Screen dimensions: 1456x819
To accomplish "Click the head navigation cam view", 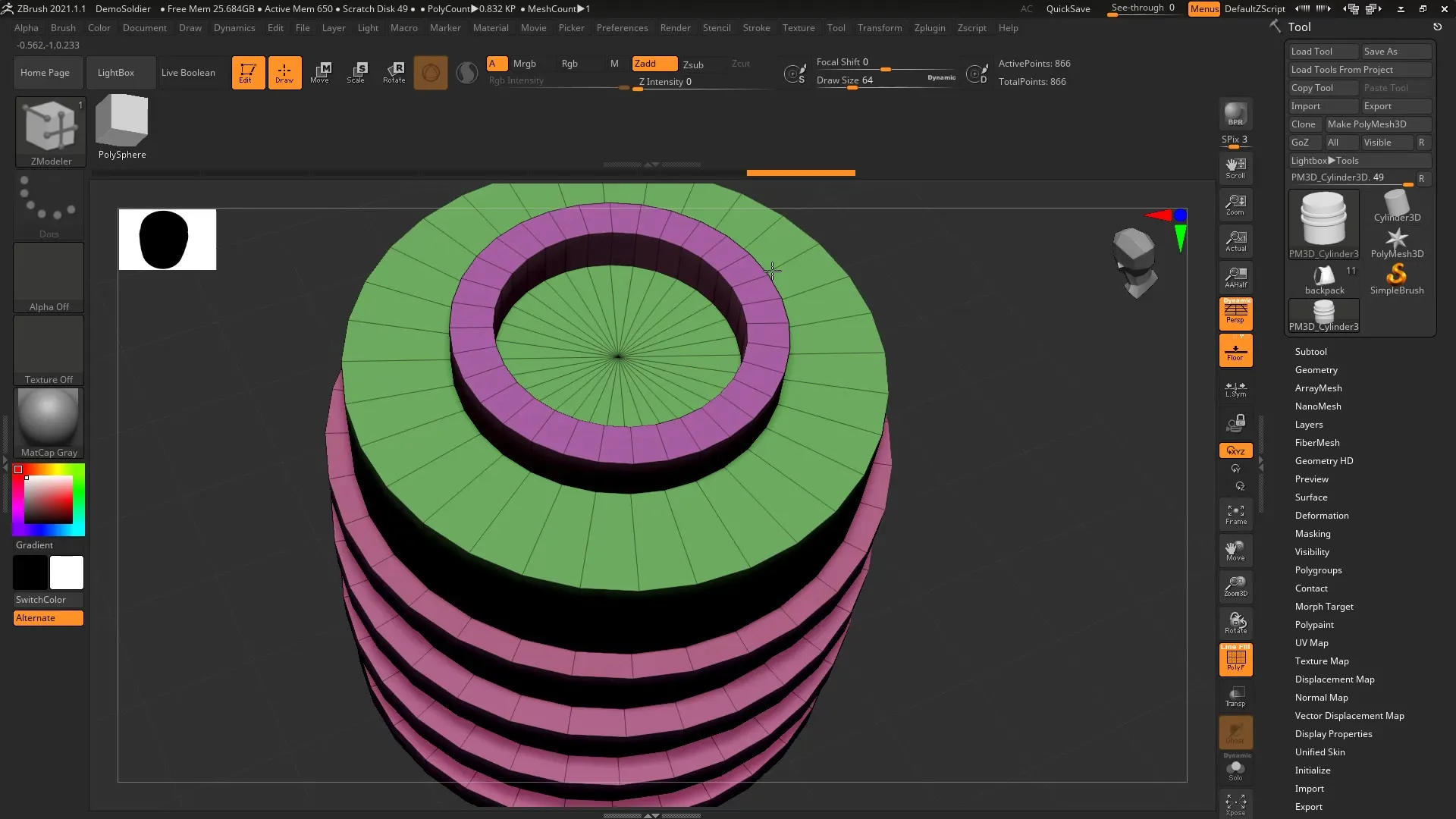I will [1135, 262].
